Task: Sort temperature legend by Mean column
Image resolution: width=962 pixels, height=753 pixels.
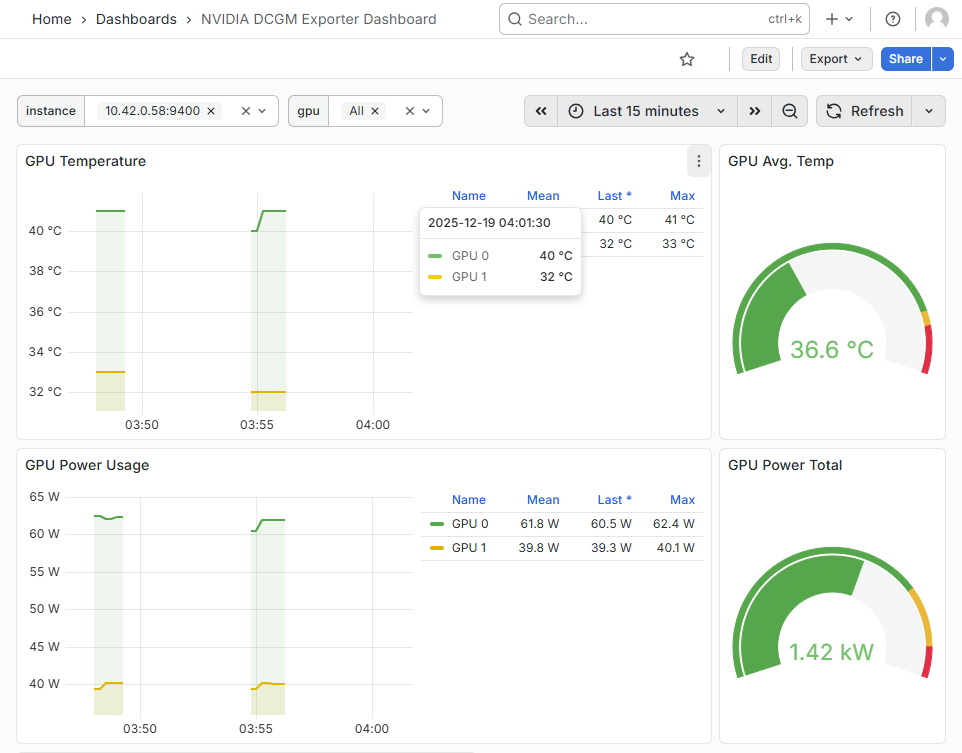Action: click(x=543, y=196)
